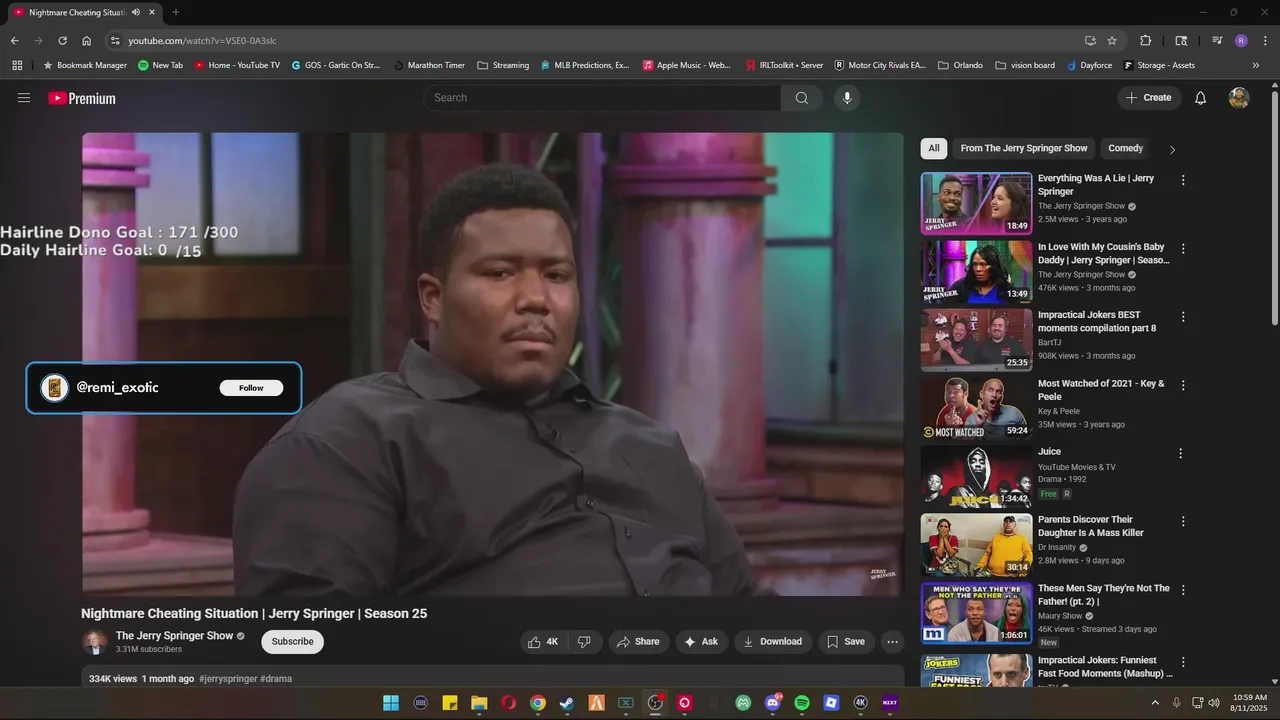
Task: Click the browser address bar URL
Action: click(x=202, y=41)
